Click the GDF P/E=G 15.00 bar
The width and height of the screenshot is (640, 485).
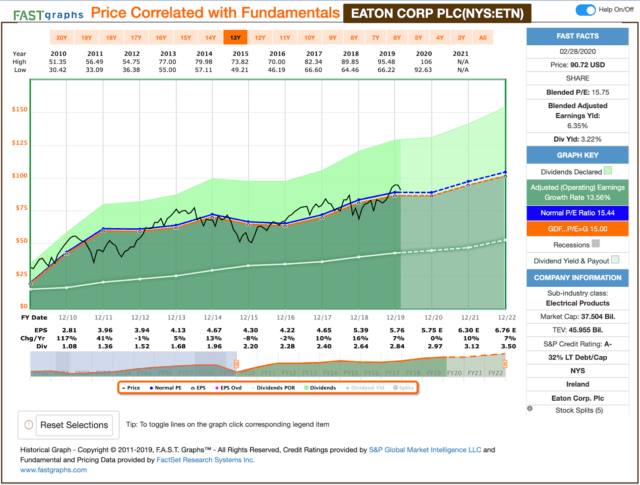[x=578, y=229]
